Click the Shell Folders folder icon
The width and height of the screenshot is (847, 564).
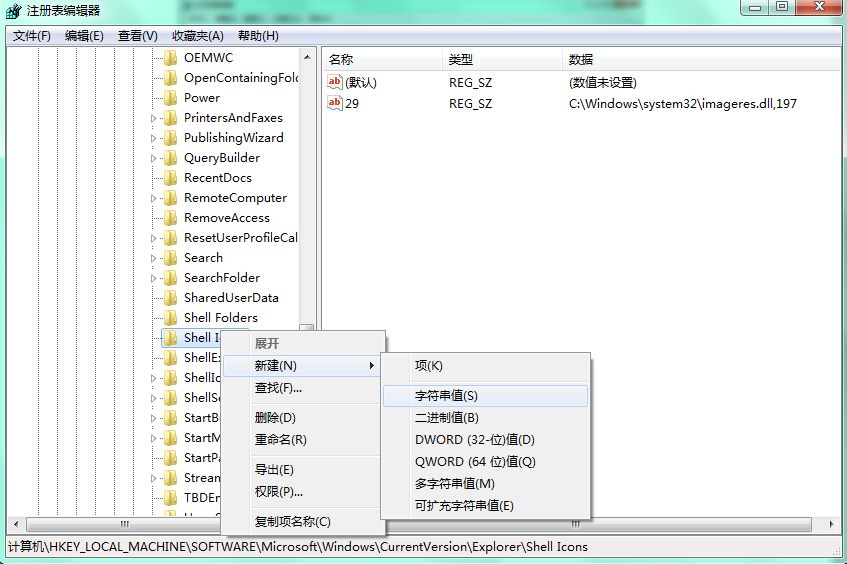click(170, 318)
